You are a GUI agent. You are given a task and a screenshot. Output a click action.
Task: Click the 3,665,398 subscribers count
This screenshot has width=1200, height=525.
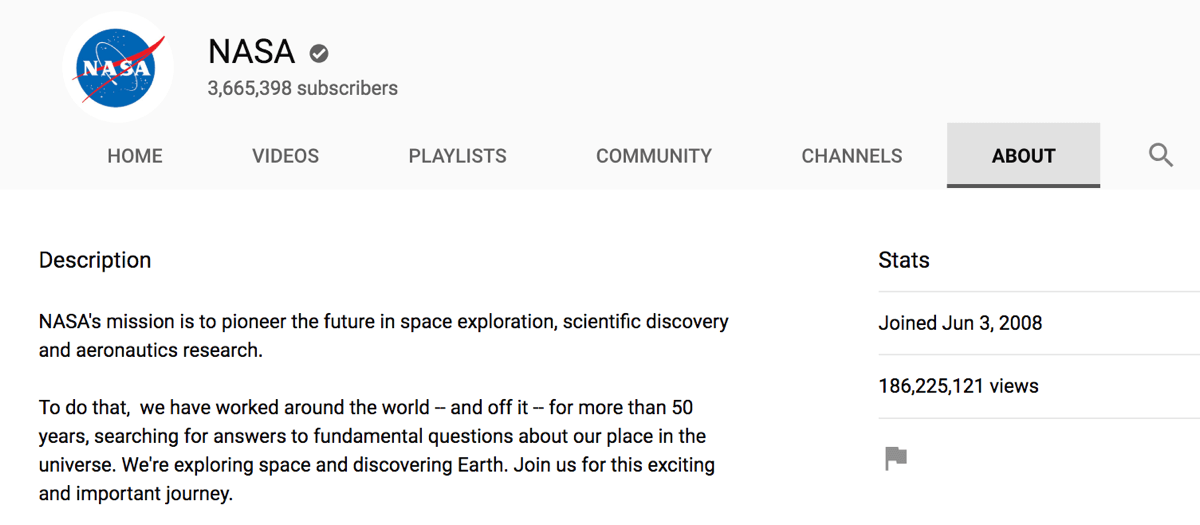pos(302,88)
